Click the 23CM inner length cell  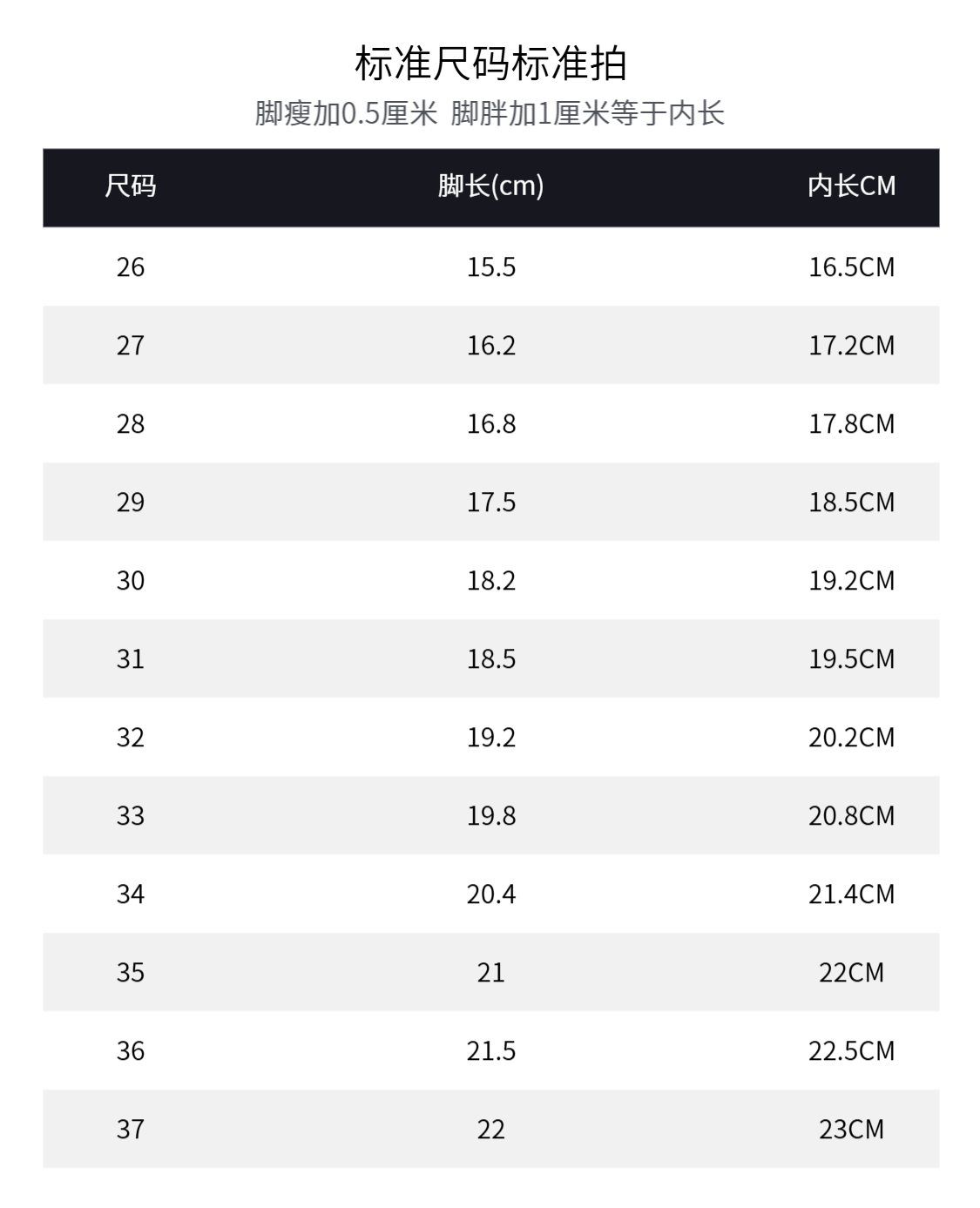(x=851, y=1129)
